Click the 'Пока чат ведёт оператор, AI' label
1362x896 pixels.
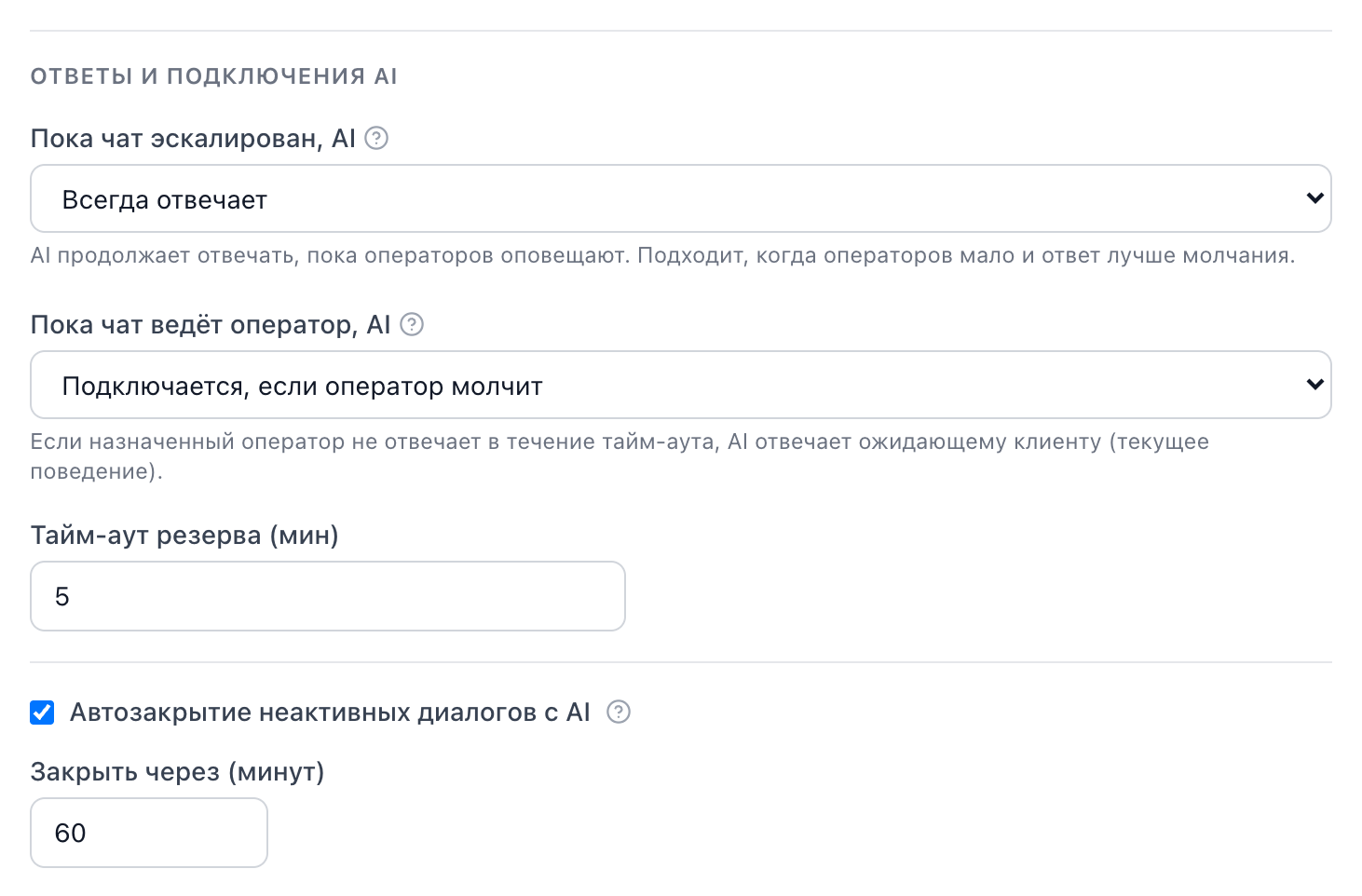point(211,324)
